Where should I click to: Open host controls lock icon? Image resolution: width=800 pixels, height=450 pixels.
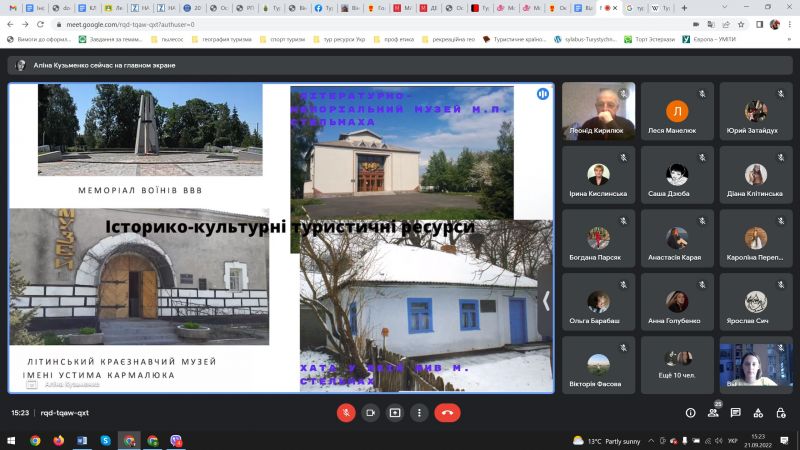click(781, 413)
